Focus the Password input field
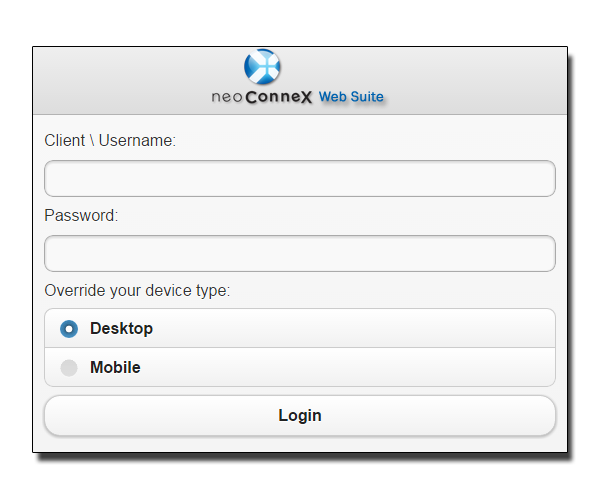 click(x=300, y=254)
